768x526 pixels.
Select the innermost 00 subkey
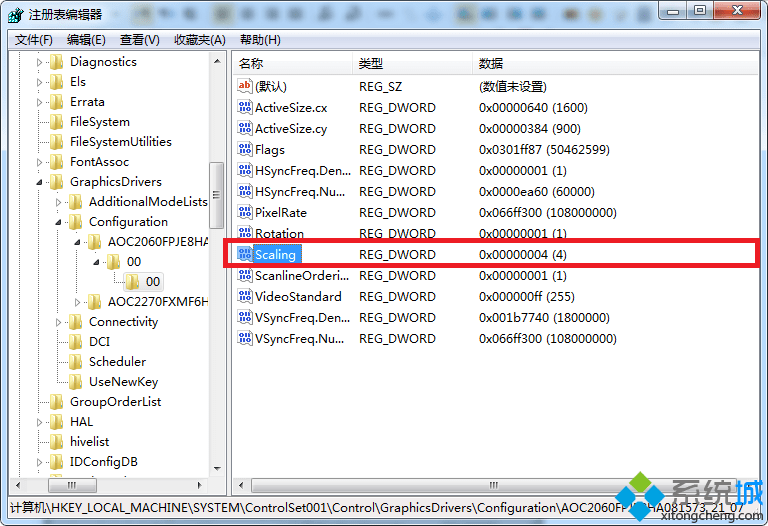(153, 282)
